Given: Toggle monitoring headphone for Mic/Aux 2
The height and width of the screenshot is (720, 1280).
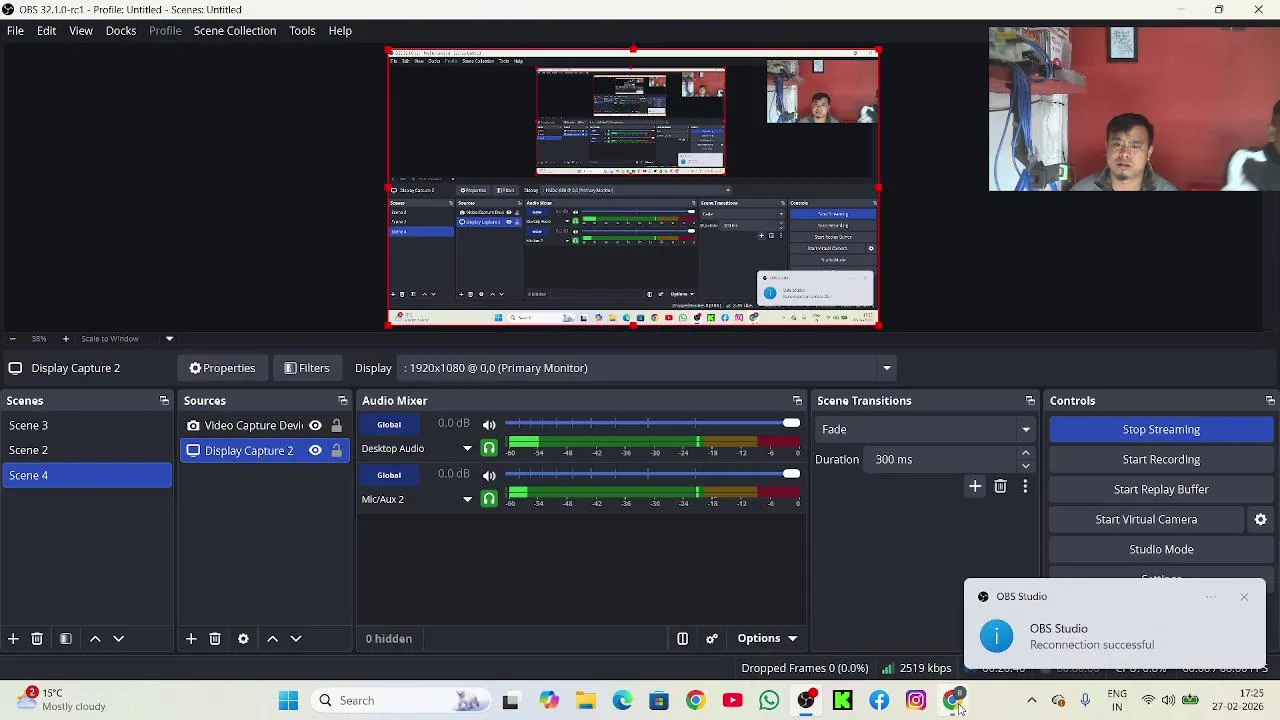Looking at the screenshot, I should coord(489,499).
